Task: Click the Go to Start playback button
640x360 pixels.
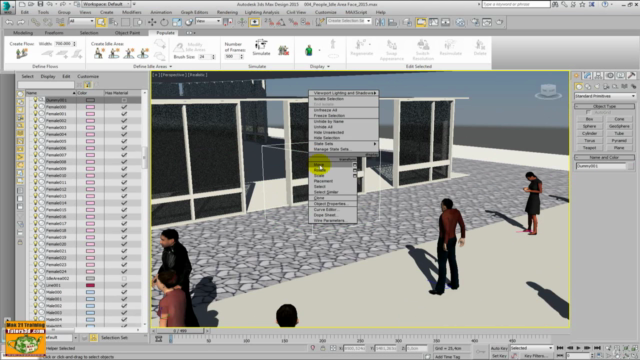Action: tap(560, 348)
